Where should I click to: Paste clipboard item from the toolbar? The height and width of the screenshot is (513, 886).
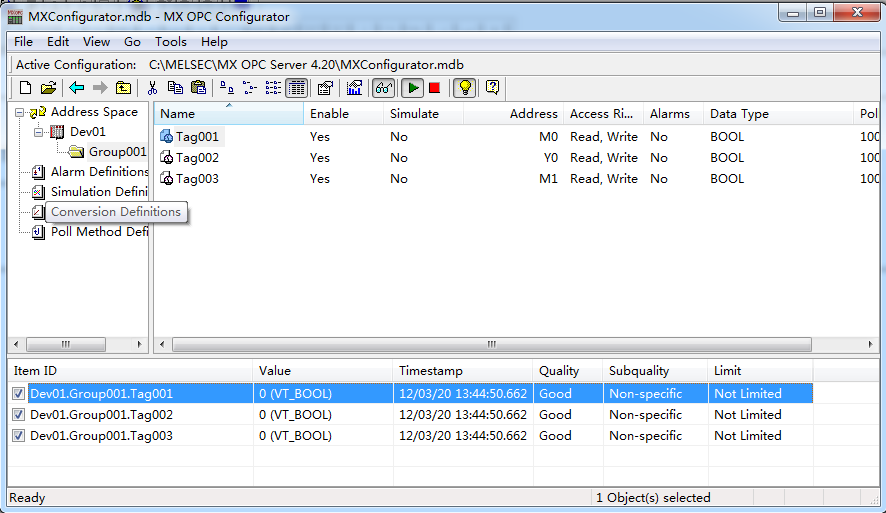tap(198, 88)
